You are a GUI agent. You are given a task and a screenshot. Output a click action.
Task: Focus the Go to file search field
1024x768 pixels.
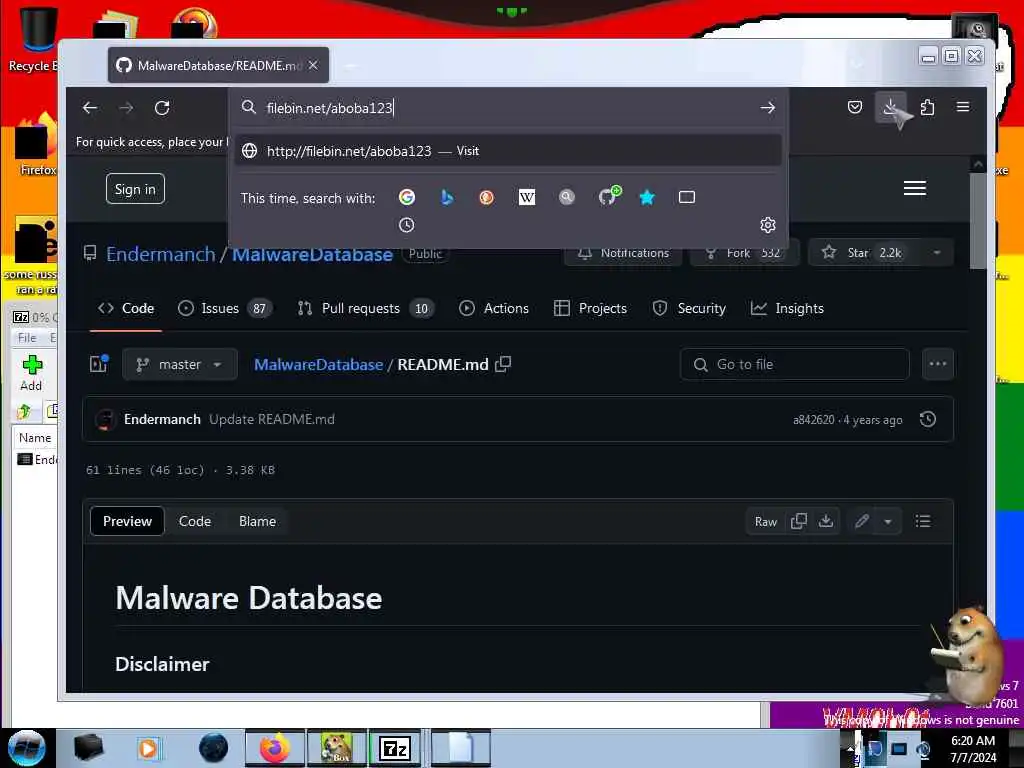pyautogui.click(x=794, y=364)
